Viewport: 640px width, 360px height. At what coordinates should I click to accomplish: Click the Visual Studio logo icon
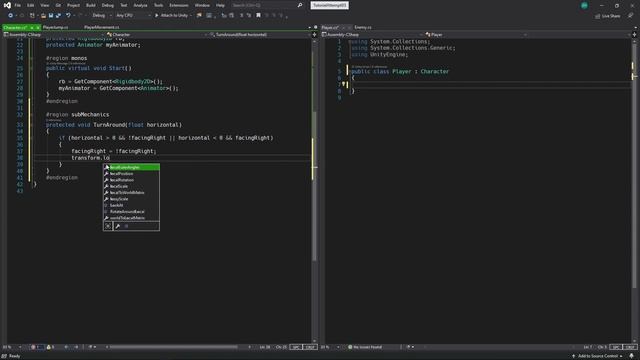[x=7, y=5]
